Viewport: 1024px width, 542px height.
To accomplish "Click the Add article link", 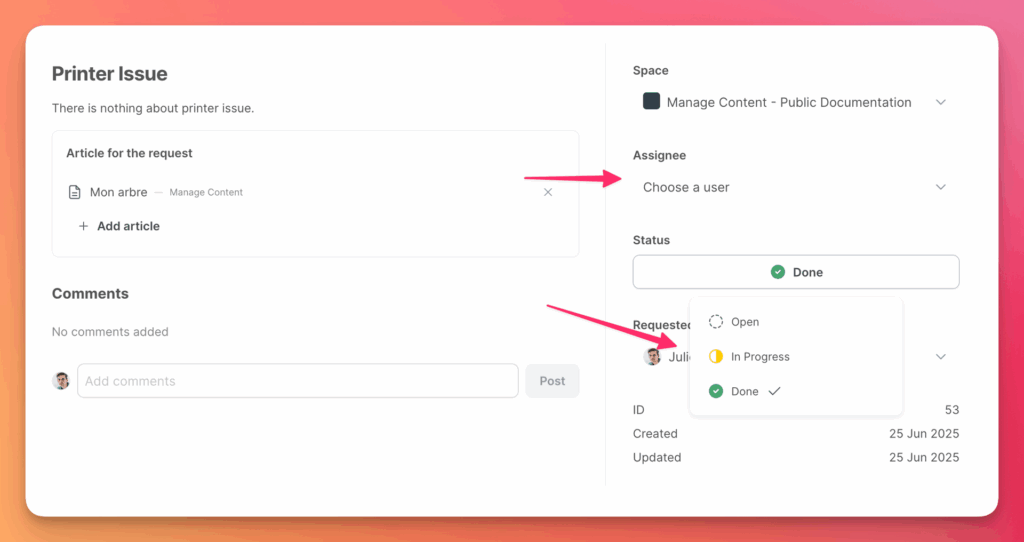I will [128, 226].
